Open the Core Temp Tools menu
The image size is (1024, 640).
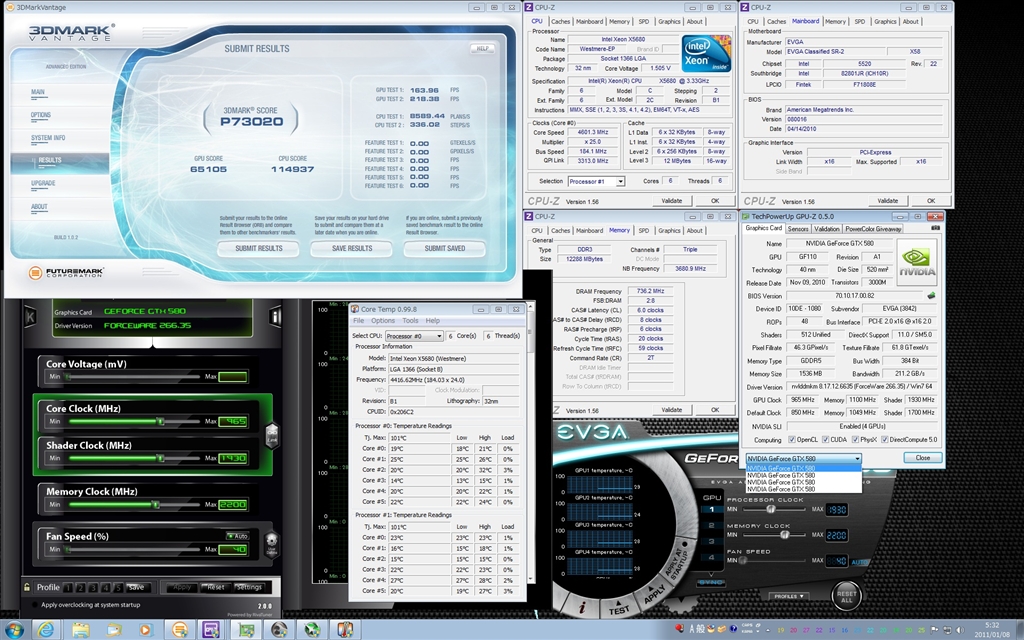410,321
